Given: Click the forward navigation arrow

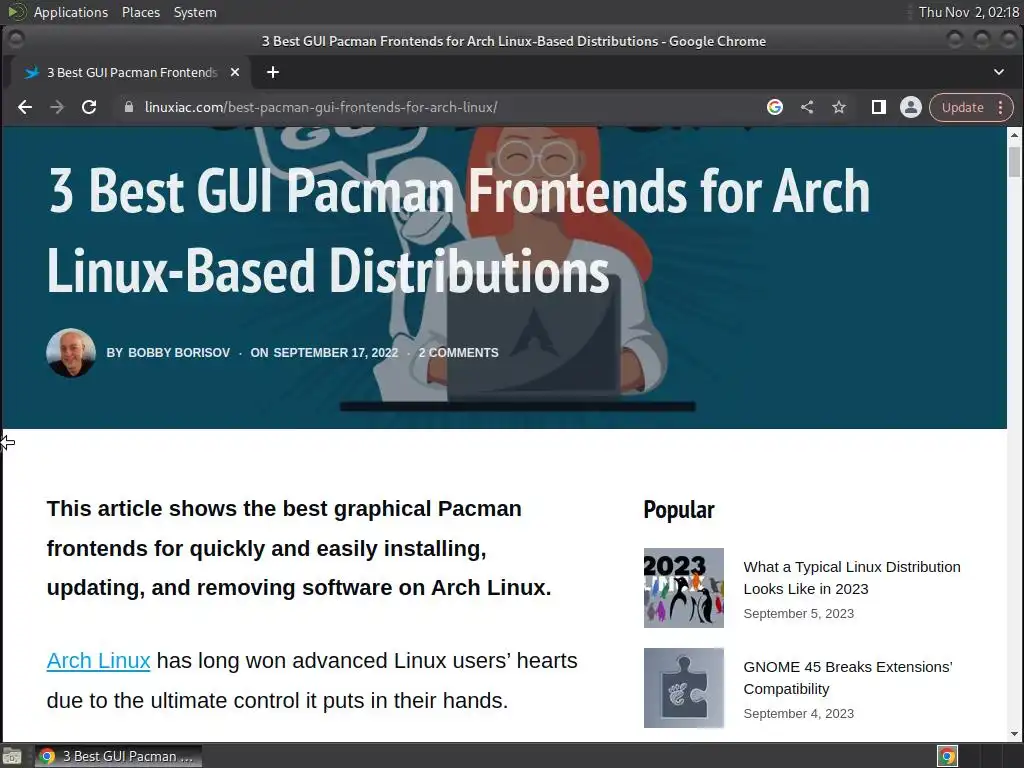Looking at the screenshot, I should (57, 107).
